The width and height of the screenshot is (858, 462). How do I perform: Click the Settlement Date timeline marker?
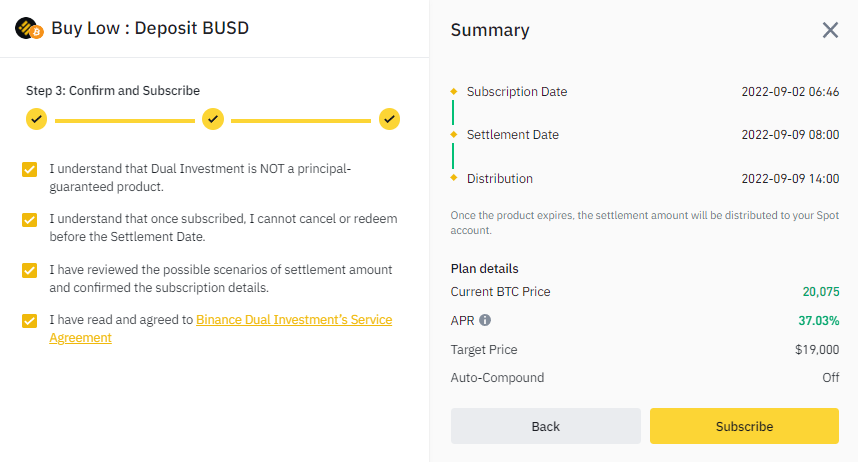click(x=454, y=135)
